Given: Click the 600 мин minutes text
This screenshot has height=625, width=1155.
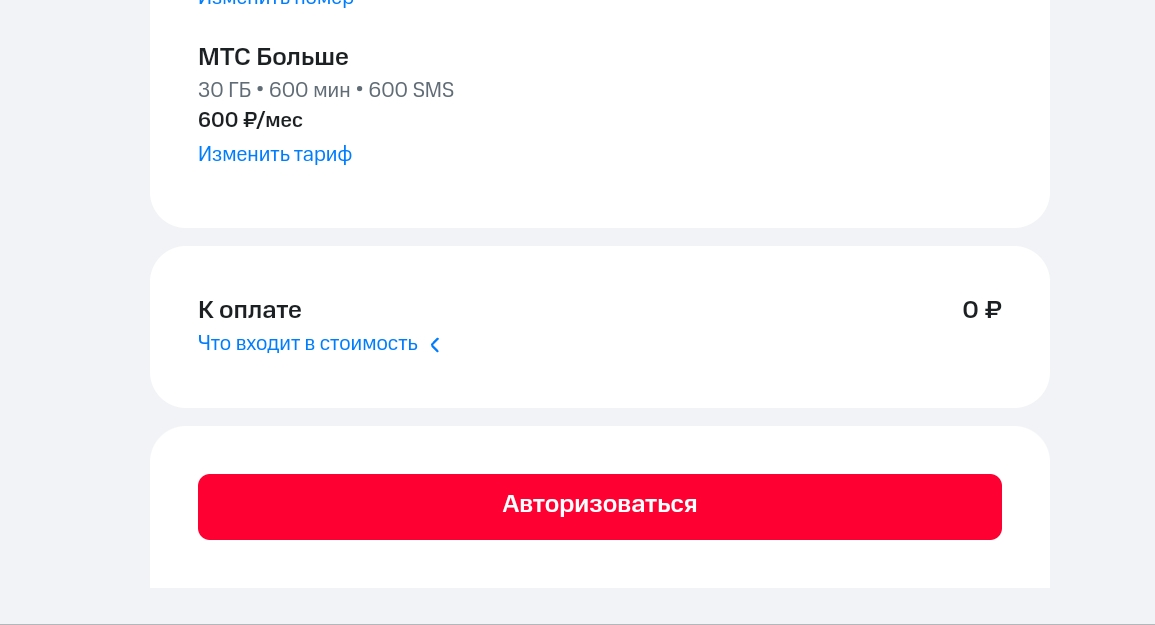Looking at the screenshot, I should coord(309,90).
